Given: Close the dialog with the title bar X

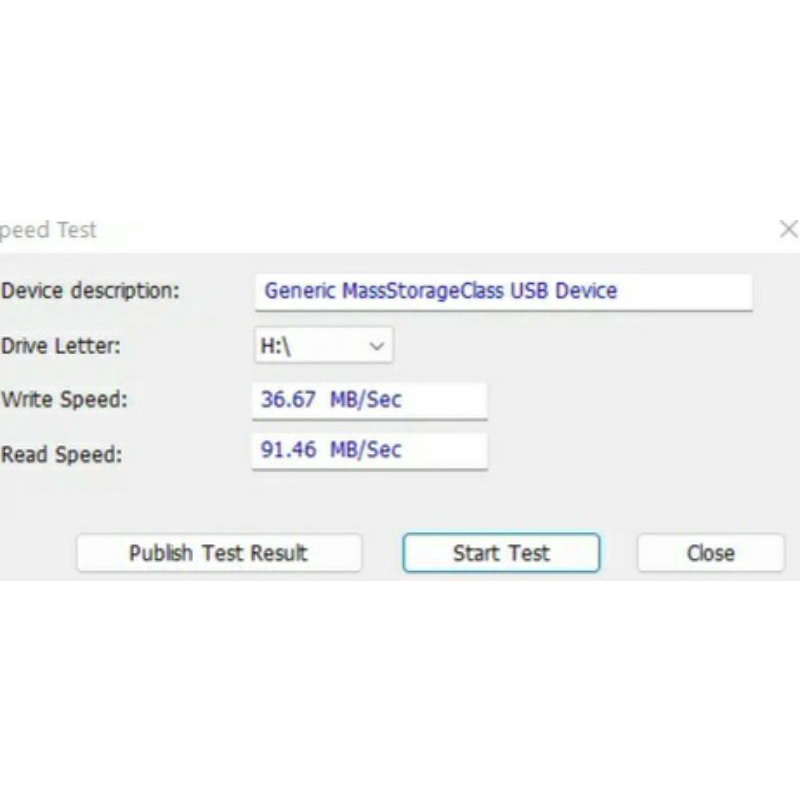Looking at the screenshot, I should (788, 229).
